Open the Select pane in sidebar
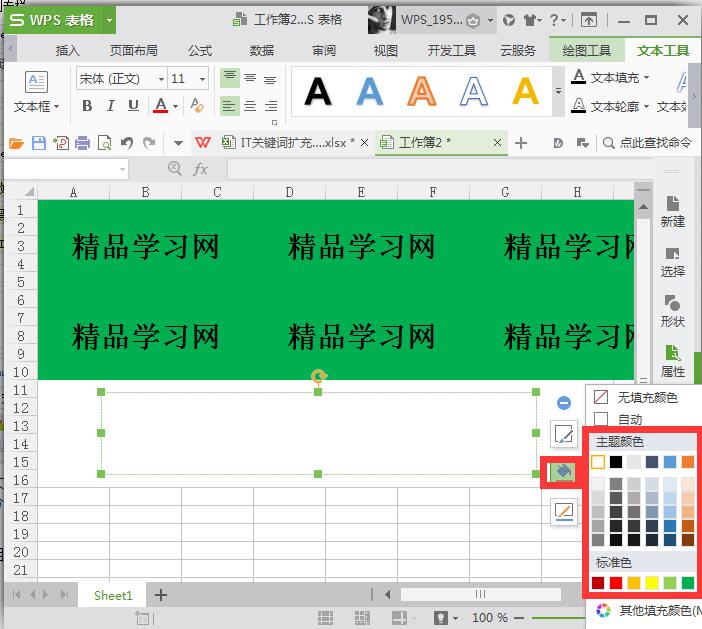Screen dimensions: 702x629 pos(672,262)
